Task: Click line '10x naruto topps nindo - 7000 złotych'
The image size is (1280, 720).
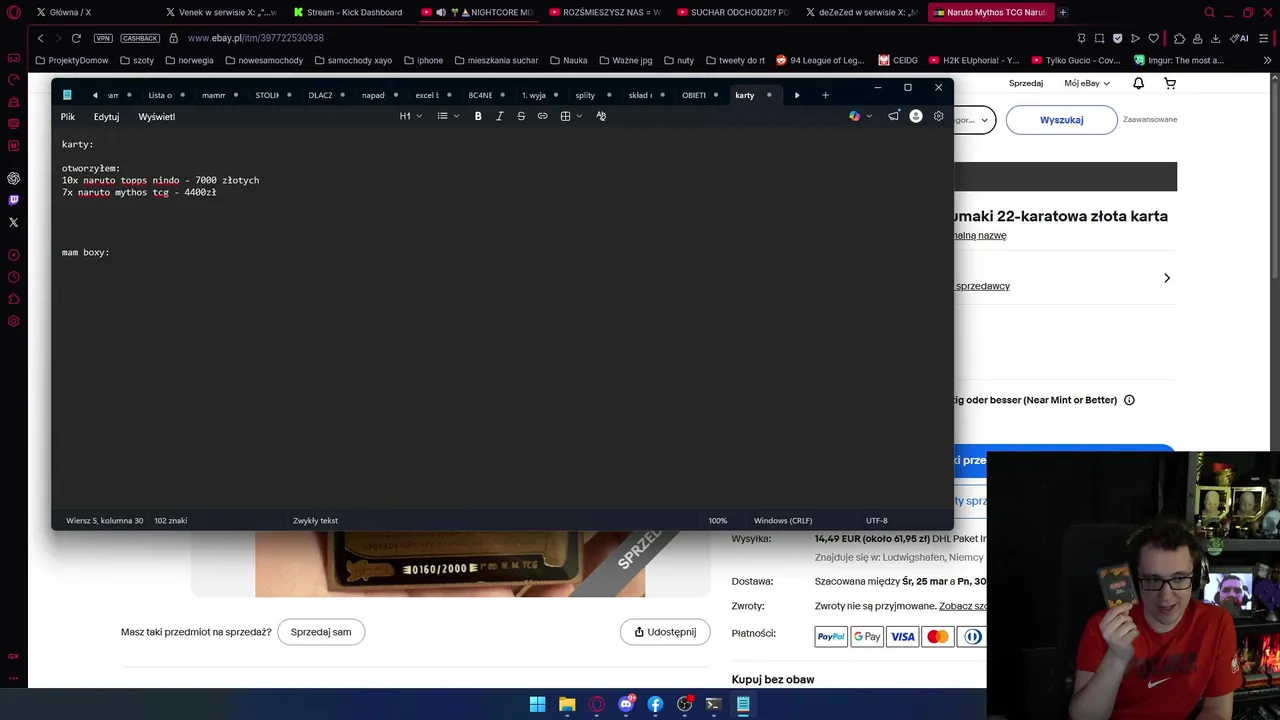Action: click(160, 180)
